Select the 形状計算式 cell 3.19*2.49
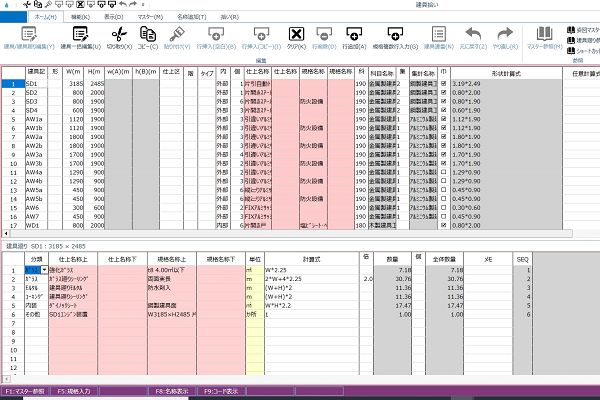The height and width of the screenshot is (400, 600). pos(506,83)
